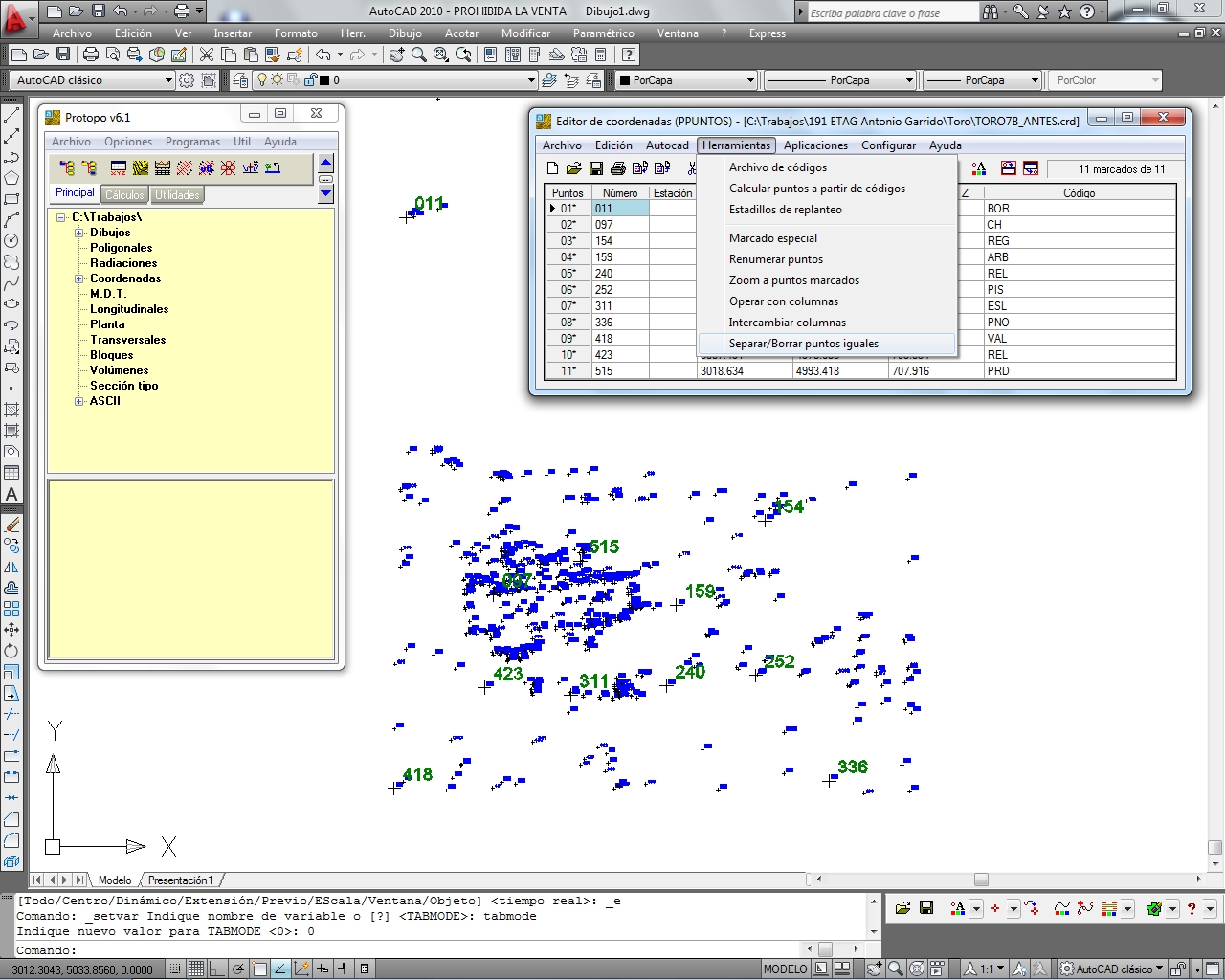Click the Save icon in coordinate editor toolbar
This screenshot has width=1225, height=980.
595,168
